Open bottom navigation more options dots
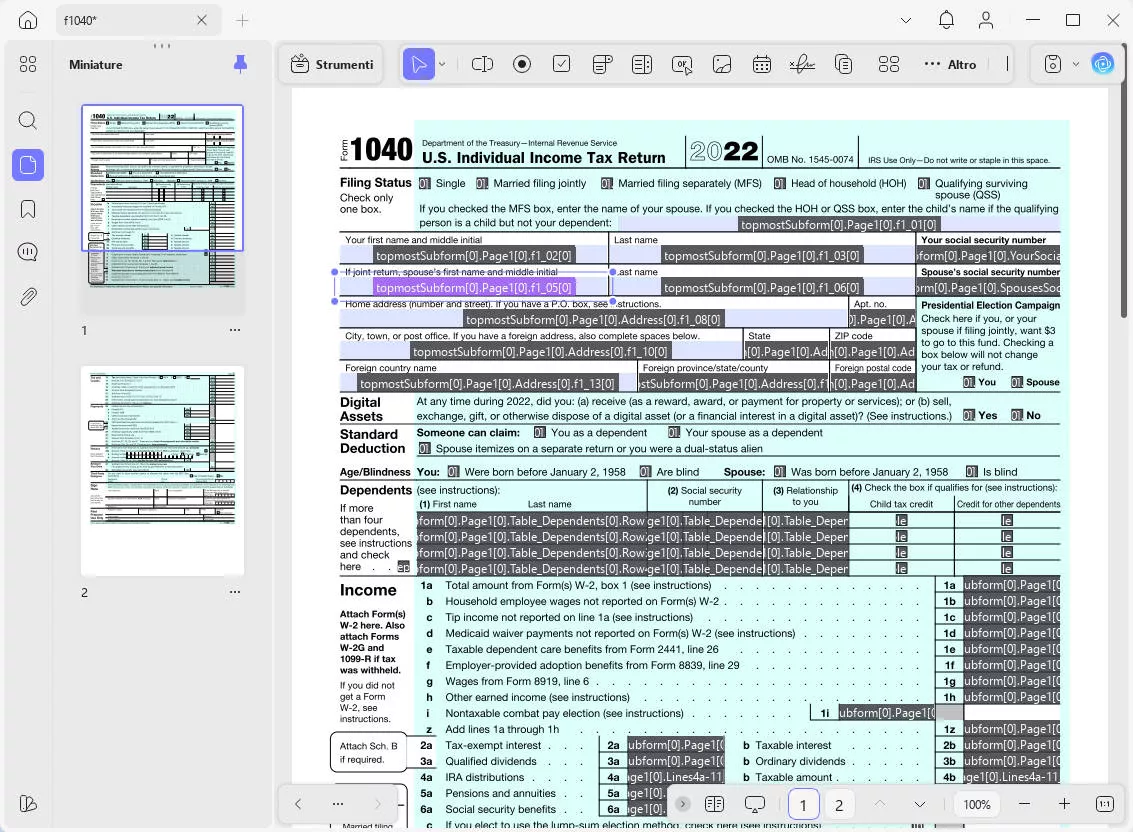 coord(337,804)
